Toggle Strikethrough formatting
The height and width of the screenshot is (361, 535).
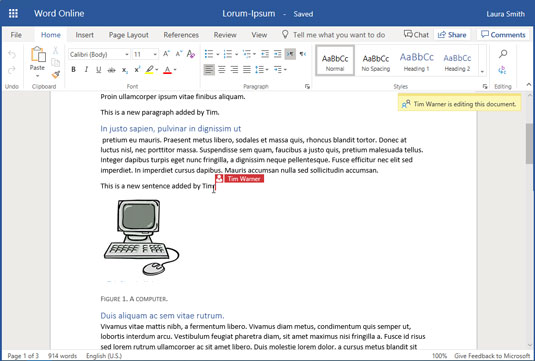pyautogui.click(x=111, y=70)
